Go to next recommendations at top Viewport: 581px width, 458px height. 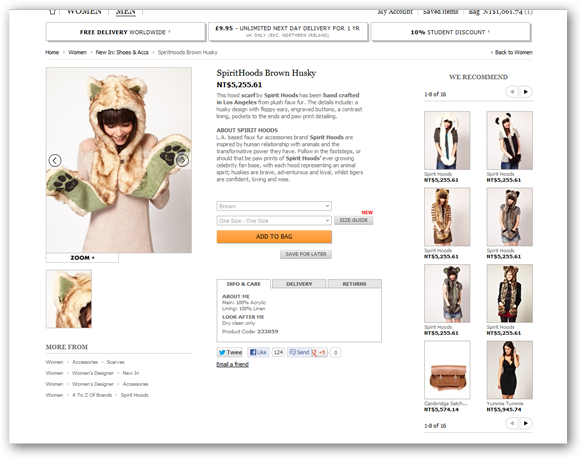[x=526, y=92]
